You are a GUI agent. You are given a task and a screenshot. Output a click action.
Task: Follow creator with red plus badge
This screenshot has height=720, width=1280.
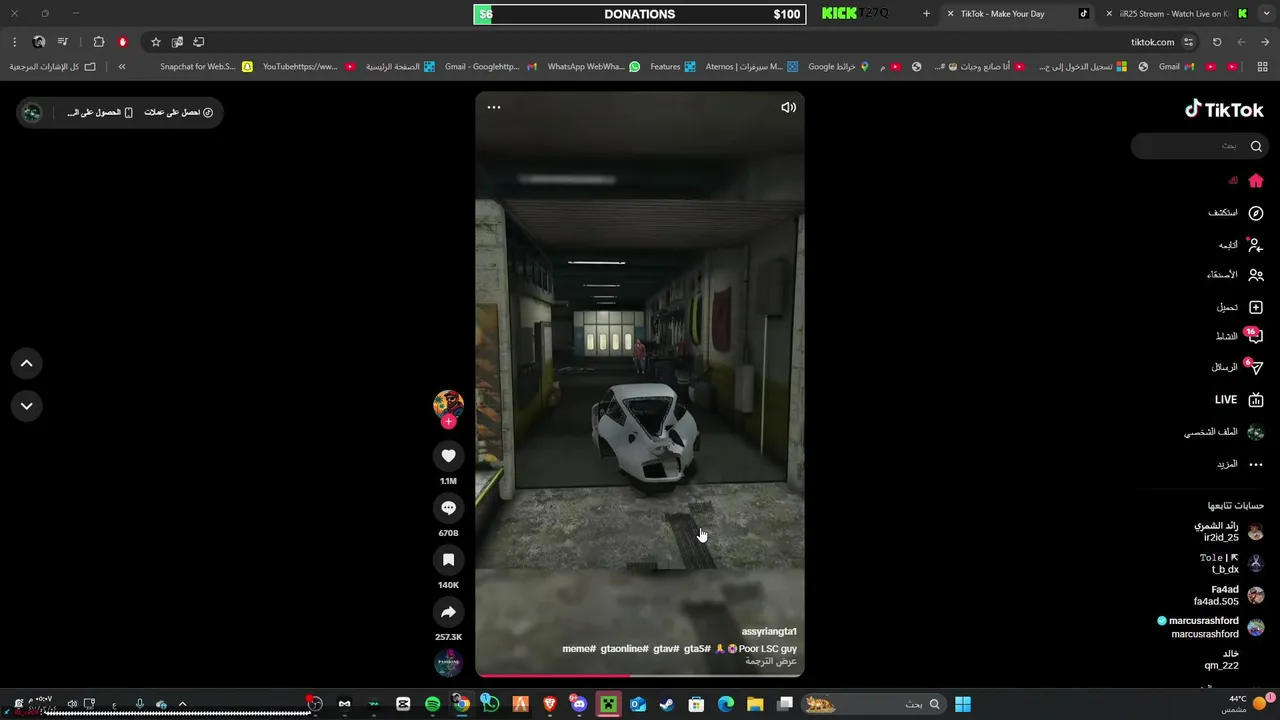tap(448, 422)
